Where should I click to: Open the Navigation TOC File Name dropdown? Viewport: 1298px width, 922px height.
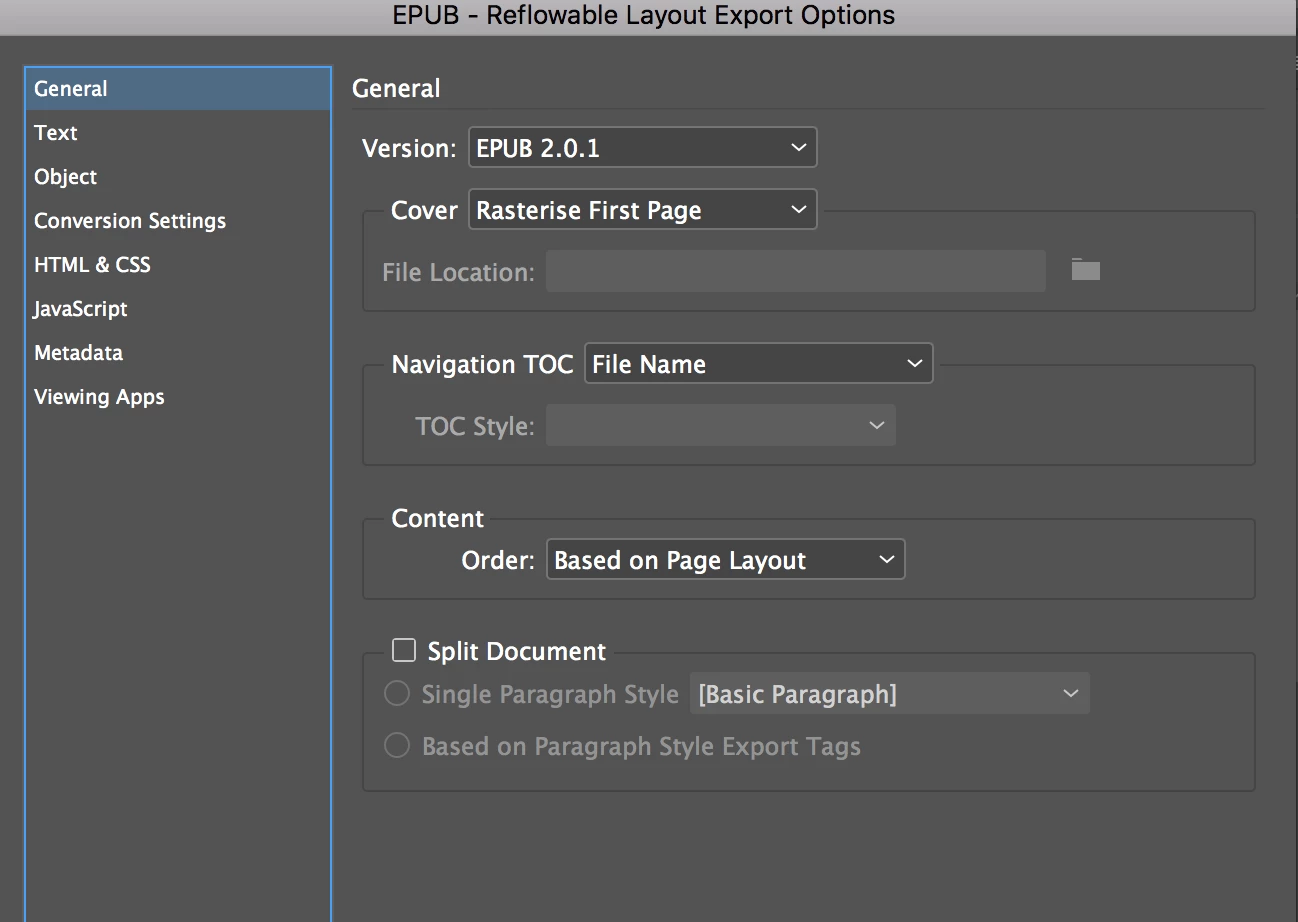click(x=758, y=364)
